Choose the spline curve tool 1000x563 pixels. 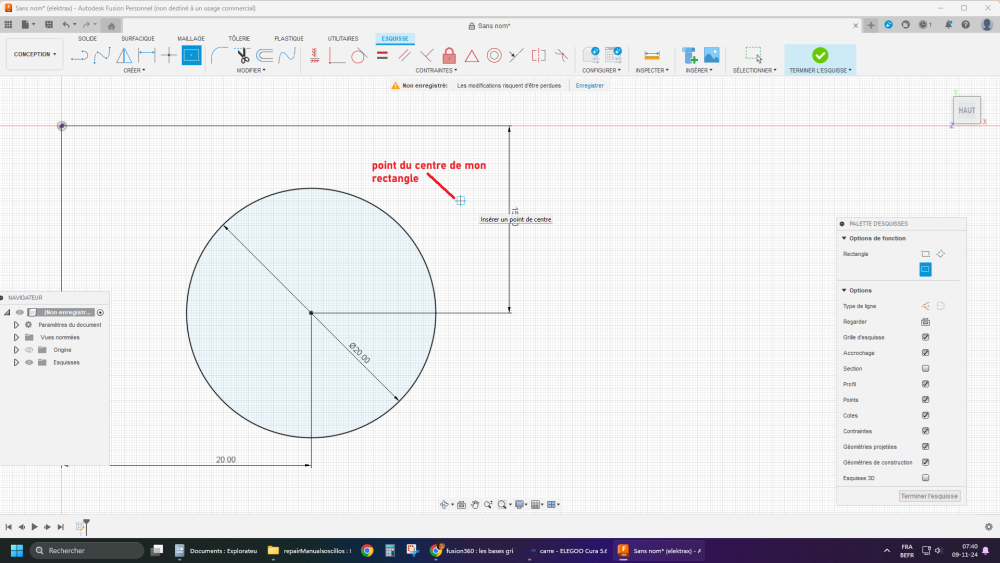point(102,55)
